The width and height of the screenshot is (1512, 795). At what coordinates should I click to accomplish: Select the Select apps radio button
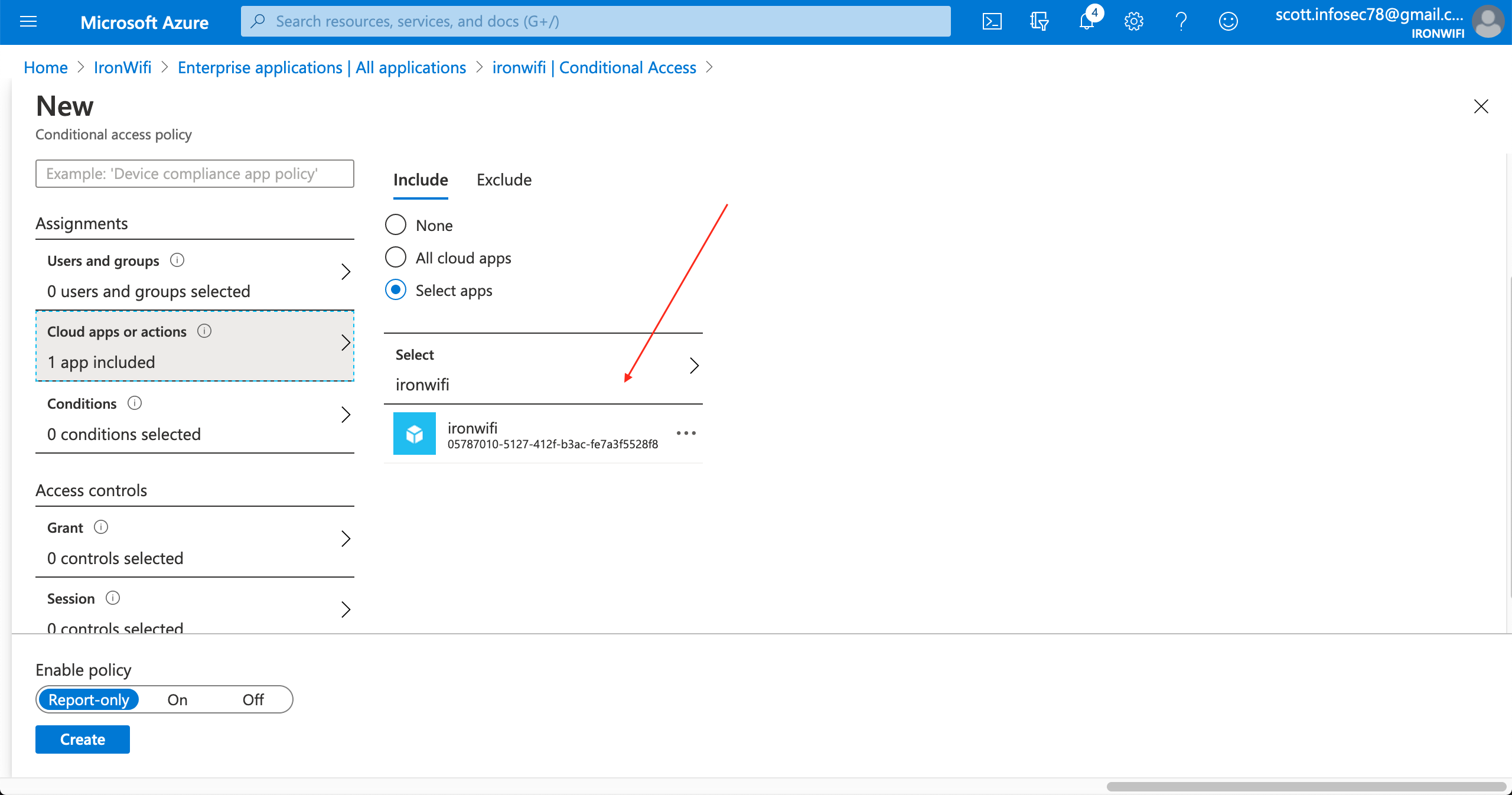pos(395,290)
